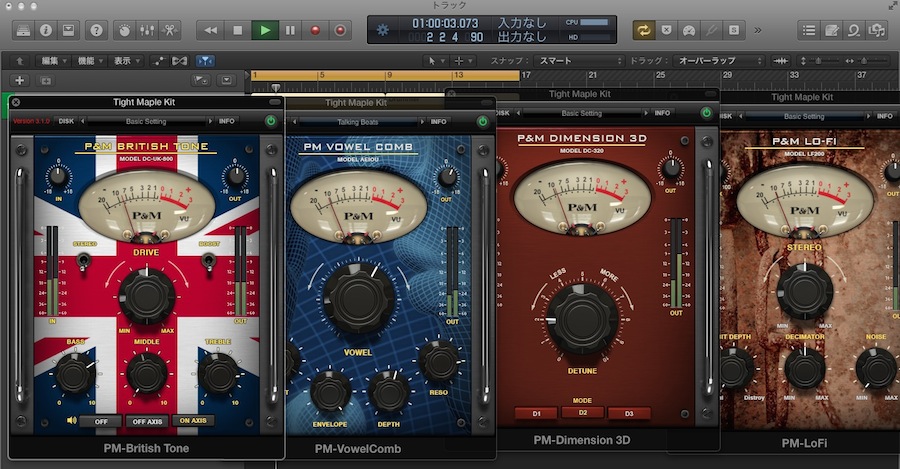Toggle the Replace mode button

[x=666, y=30]
